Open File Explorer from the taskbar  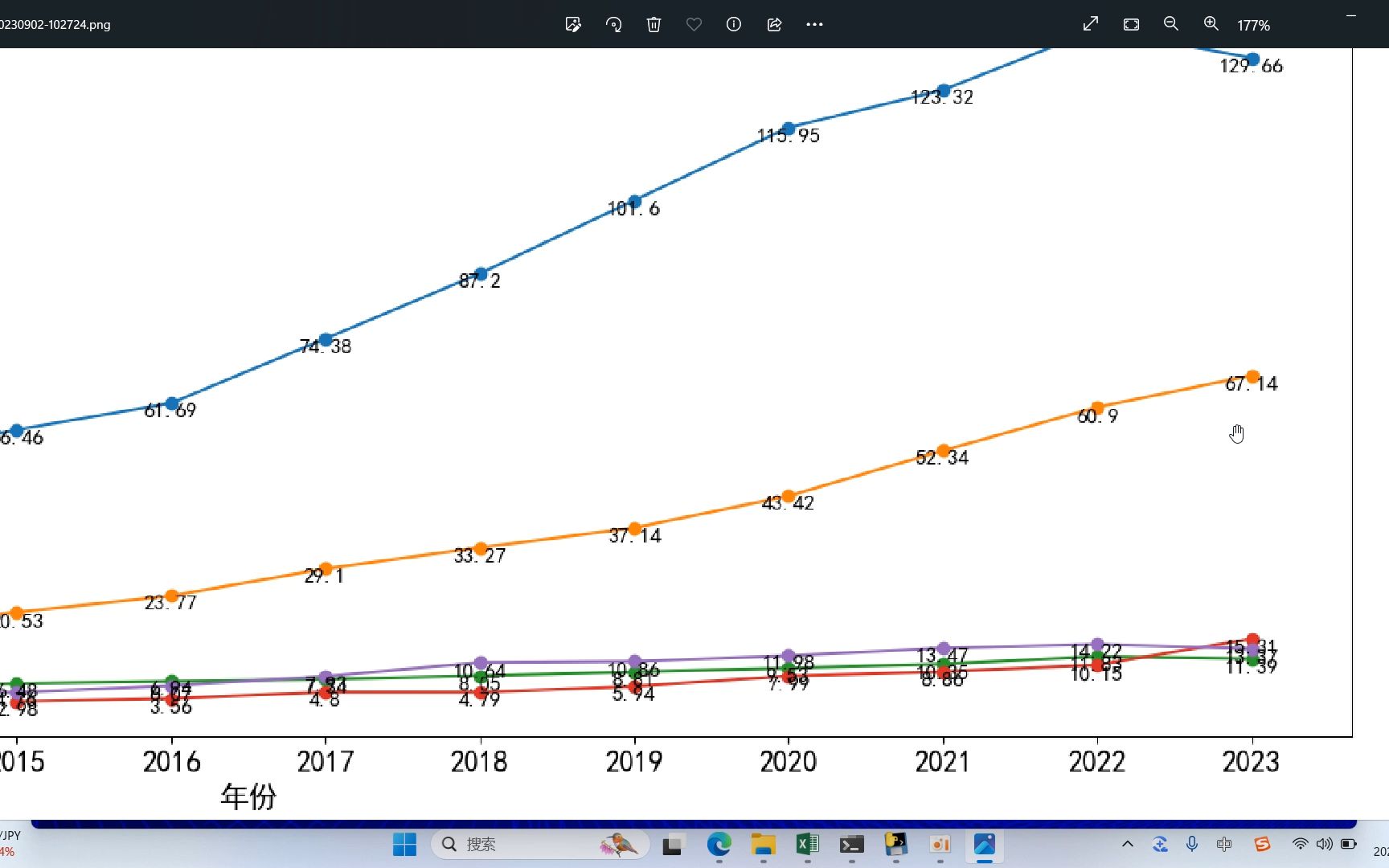click(x=763, y=845)
